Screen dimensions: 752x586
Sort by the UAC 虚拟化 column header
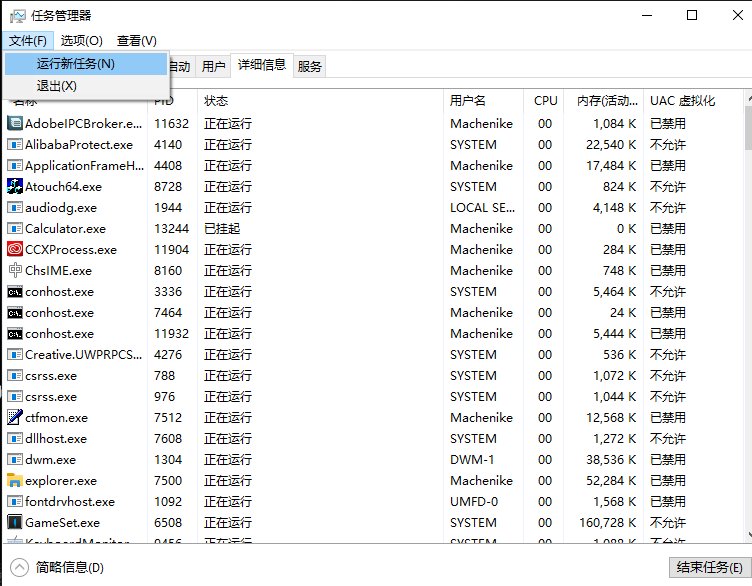(693, 101)
